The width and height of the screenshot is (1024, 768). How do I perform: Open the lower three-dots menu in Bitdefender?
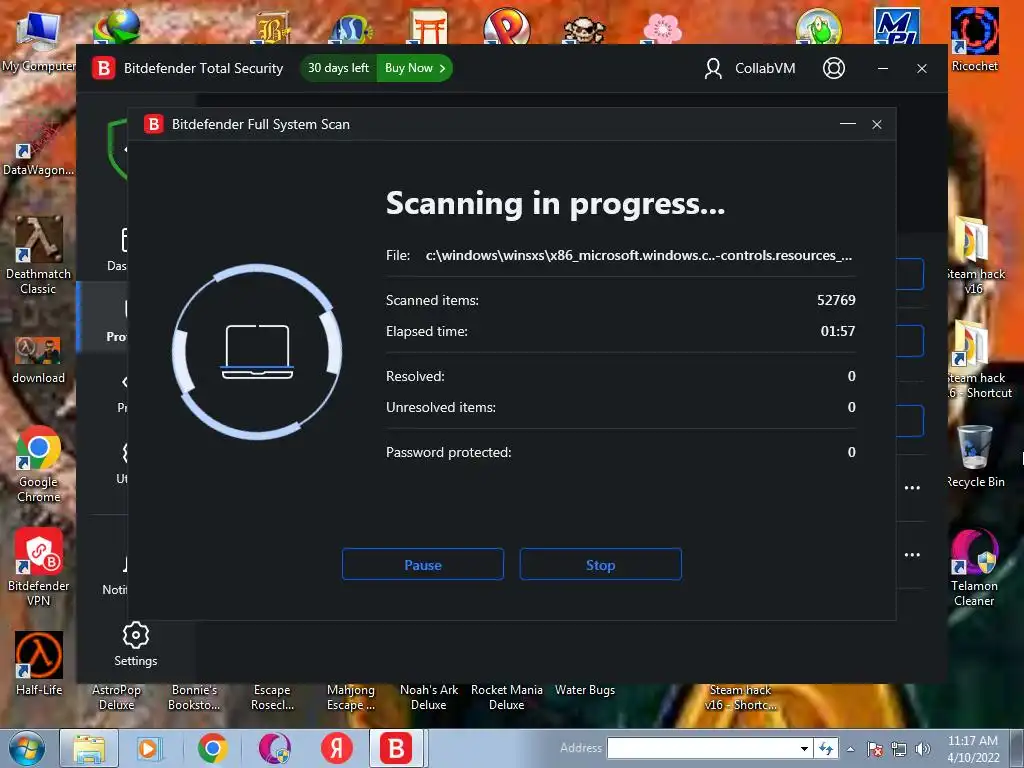912,554
